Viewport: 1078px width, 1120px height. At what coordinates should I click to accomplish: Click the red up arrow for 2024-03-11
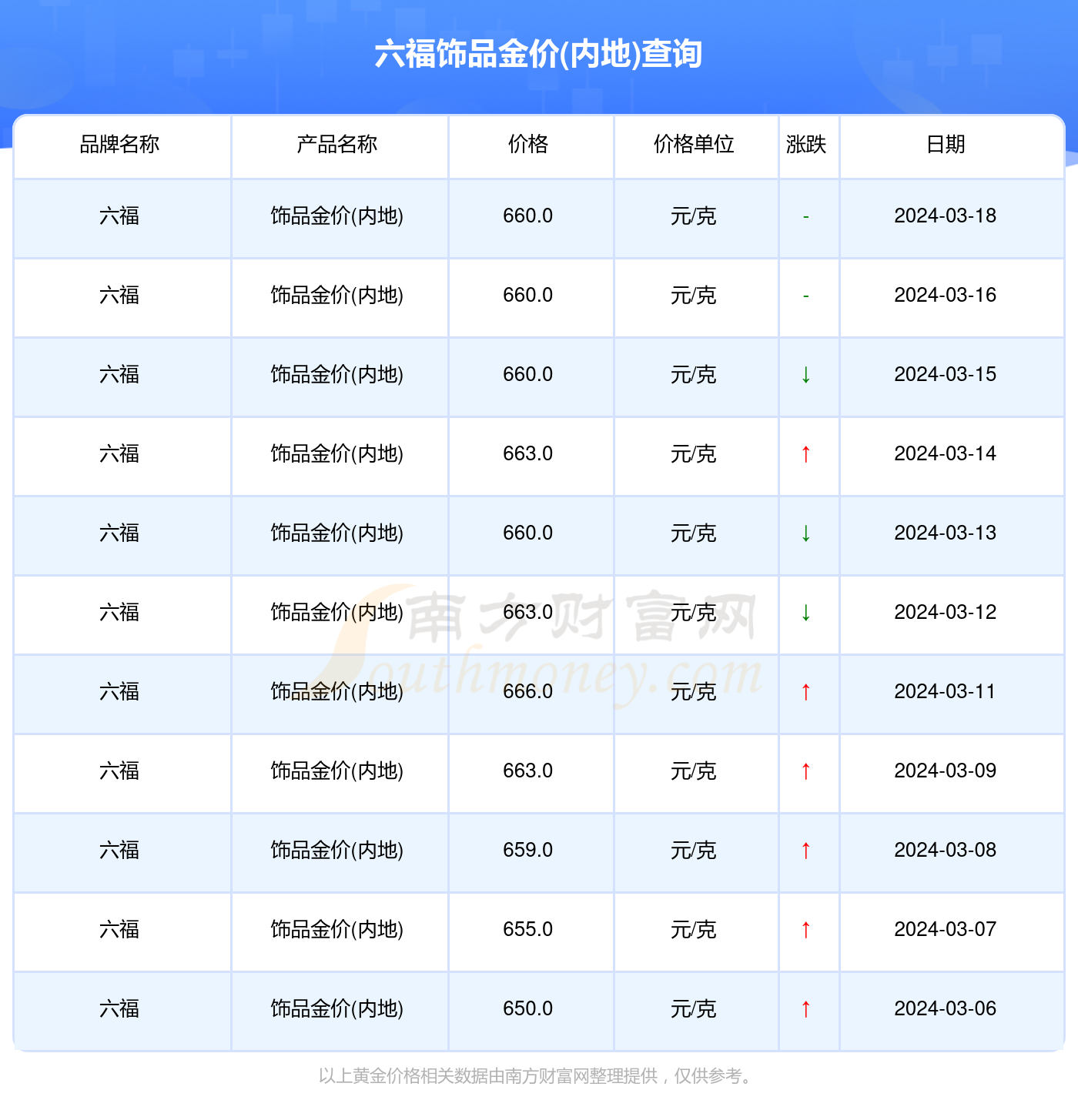point(806,692)
